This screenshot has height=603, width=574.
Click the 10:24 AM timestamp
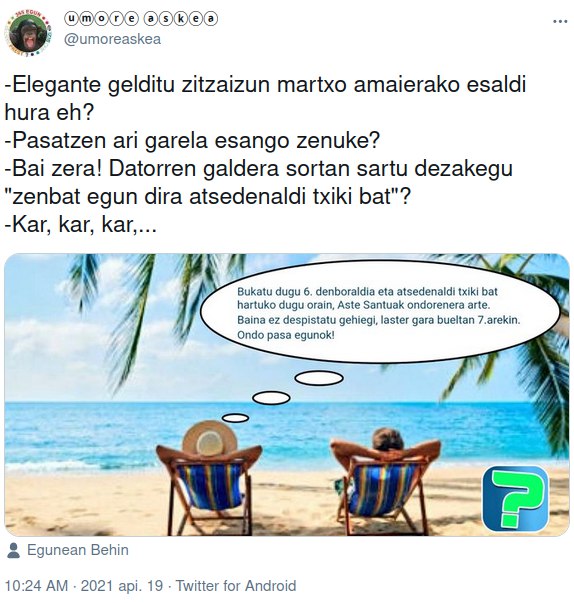[36, 586]
